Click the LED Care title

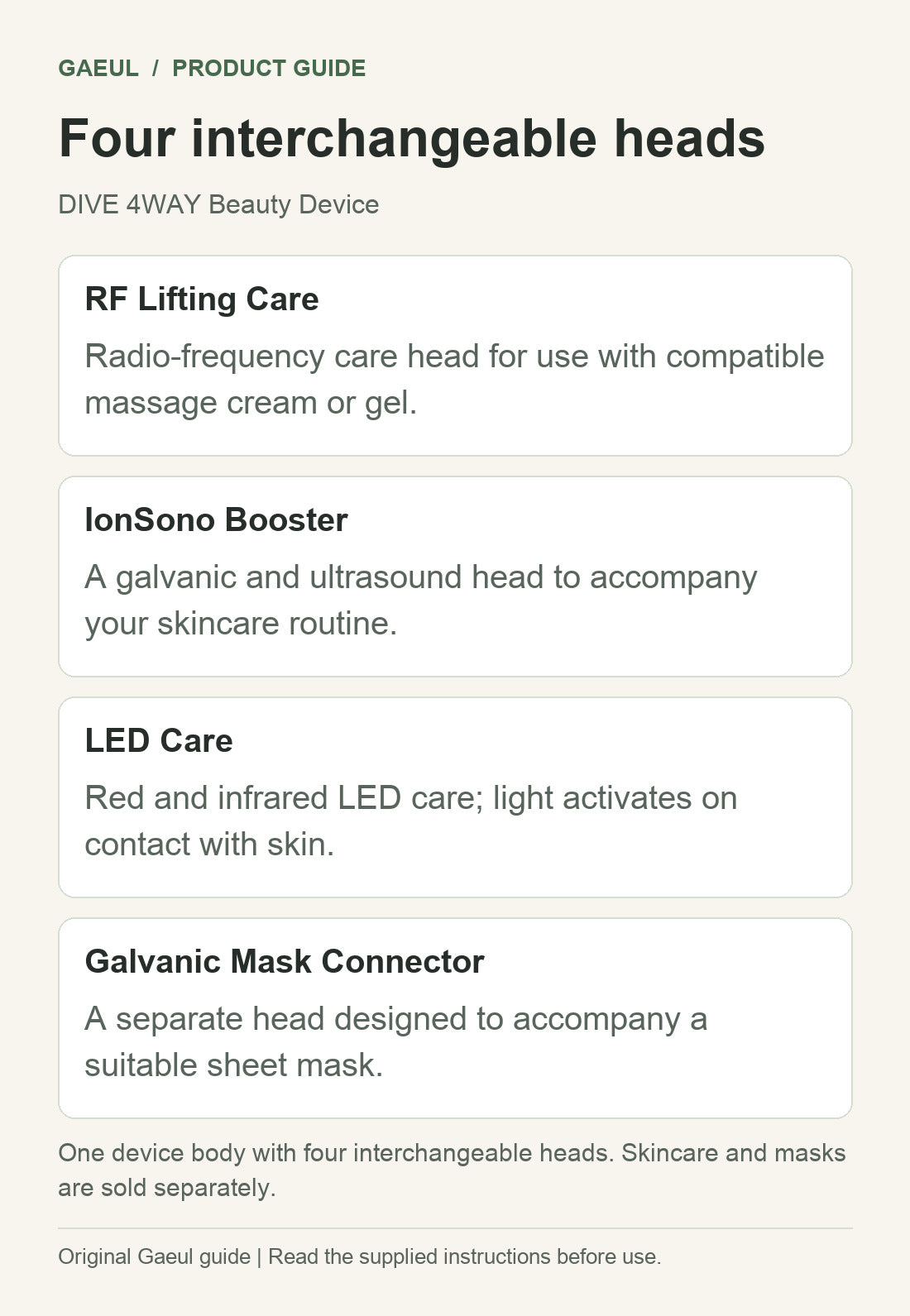[159, 740]
